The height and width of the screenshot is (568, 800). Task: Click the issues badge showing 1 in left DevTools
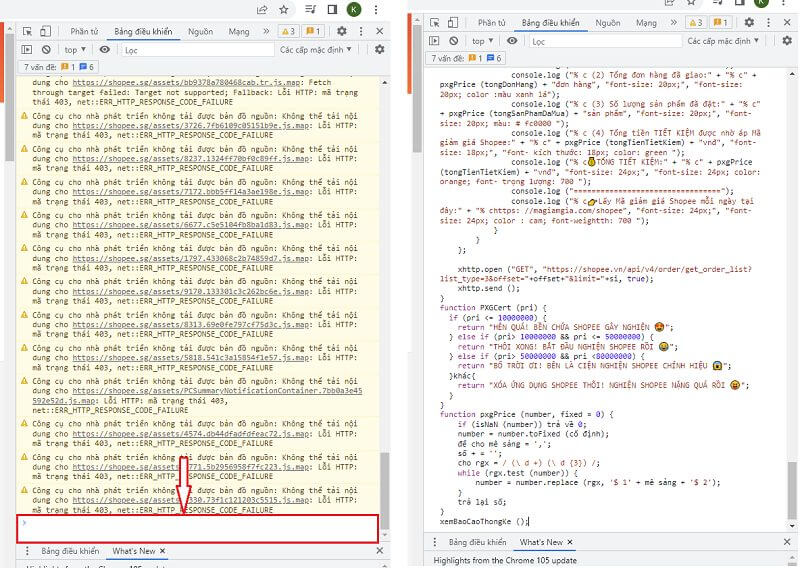[x=313, y=31]
